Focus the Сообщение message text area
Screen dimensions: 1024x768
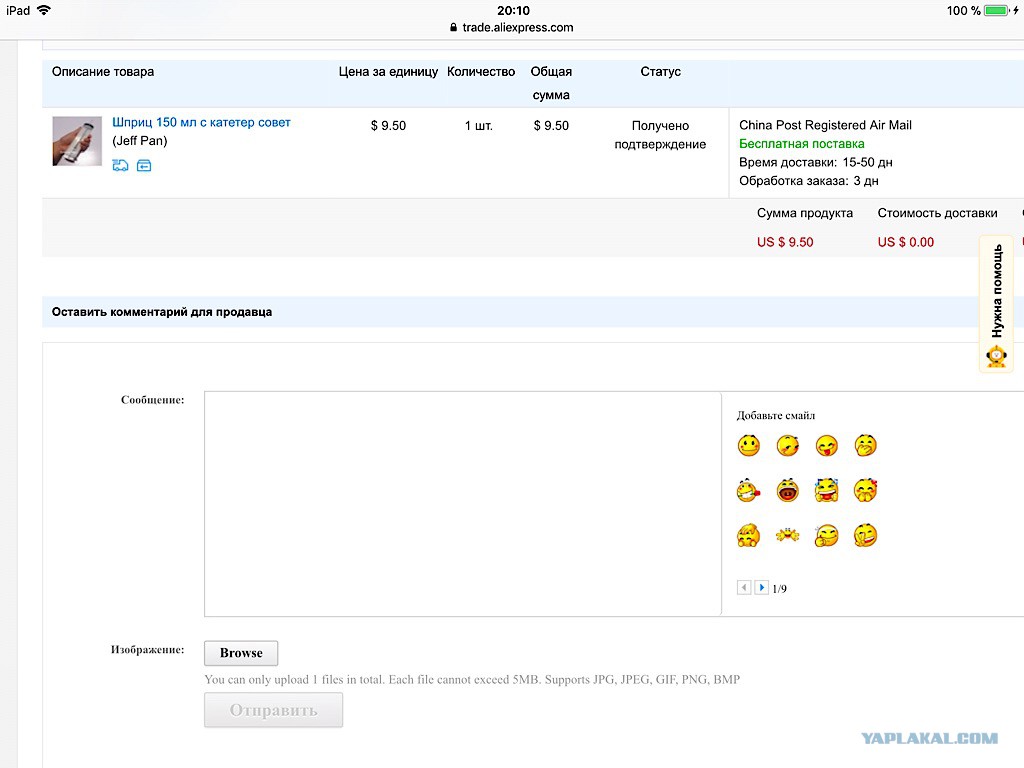click(462, 504)
